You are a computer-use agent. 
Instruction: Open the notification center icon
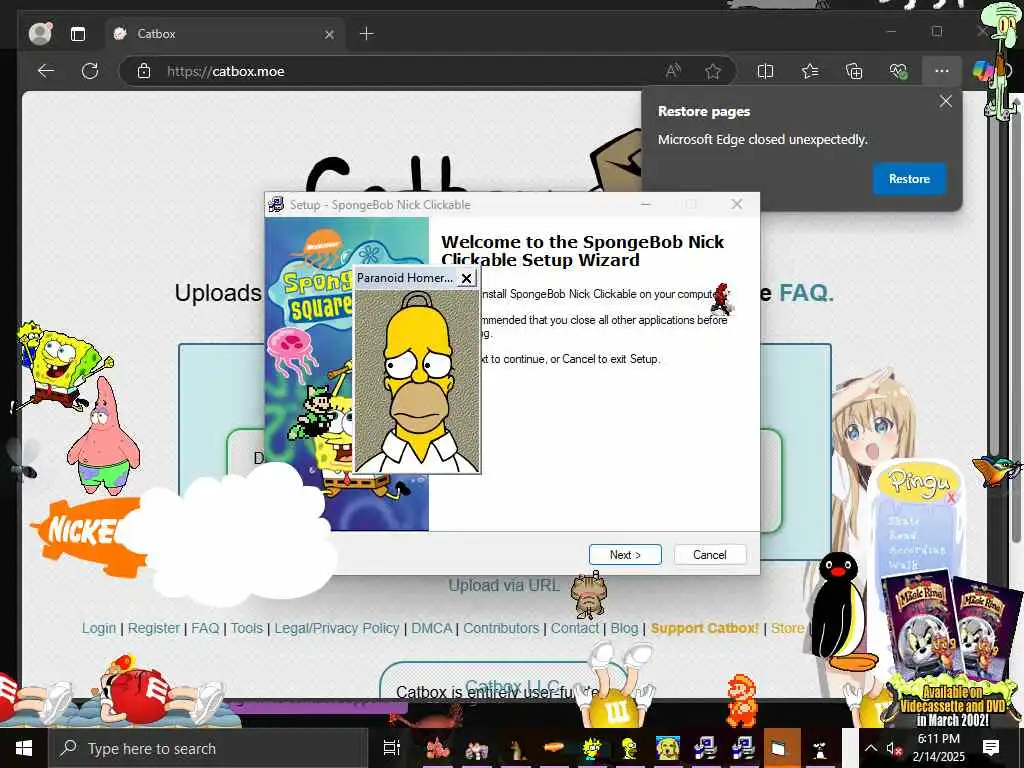(991, 748)
